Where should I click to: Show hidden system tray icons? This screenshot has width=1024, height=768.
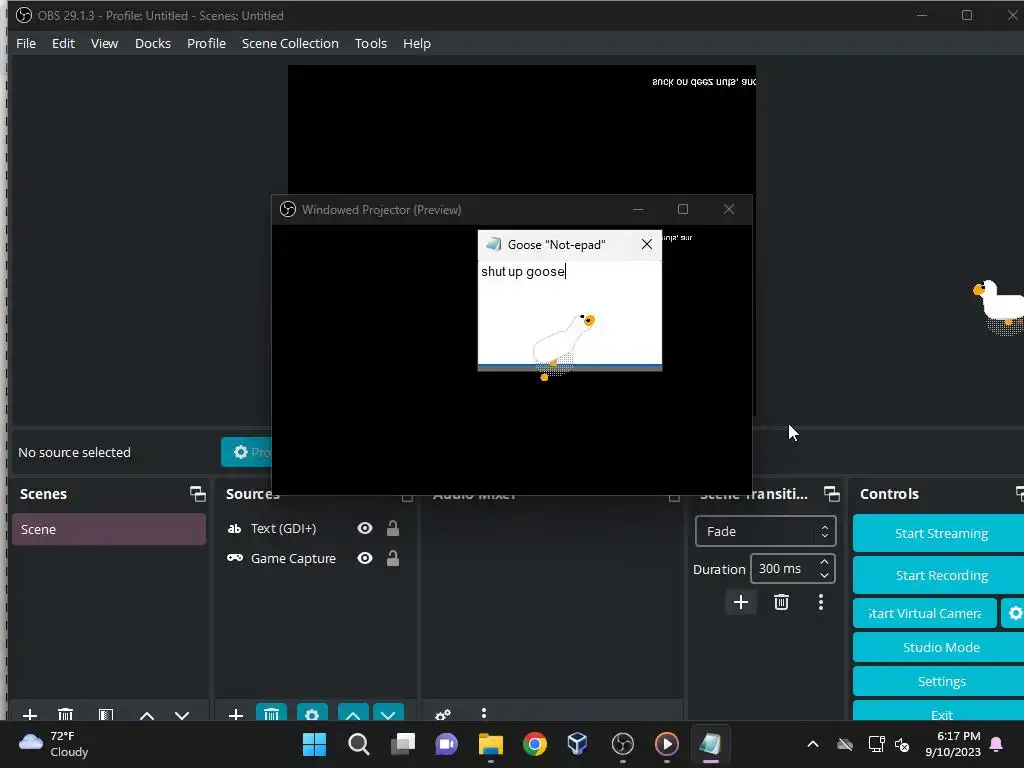813,744
